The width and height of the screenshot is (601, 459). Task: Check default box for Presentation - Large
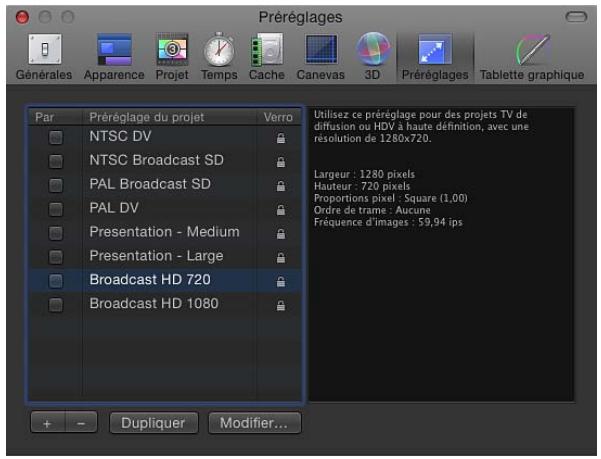56,257
